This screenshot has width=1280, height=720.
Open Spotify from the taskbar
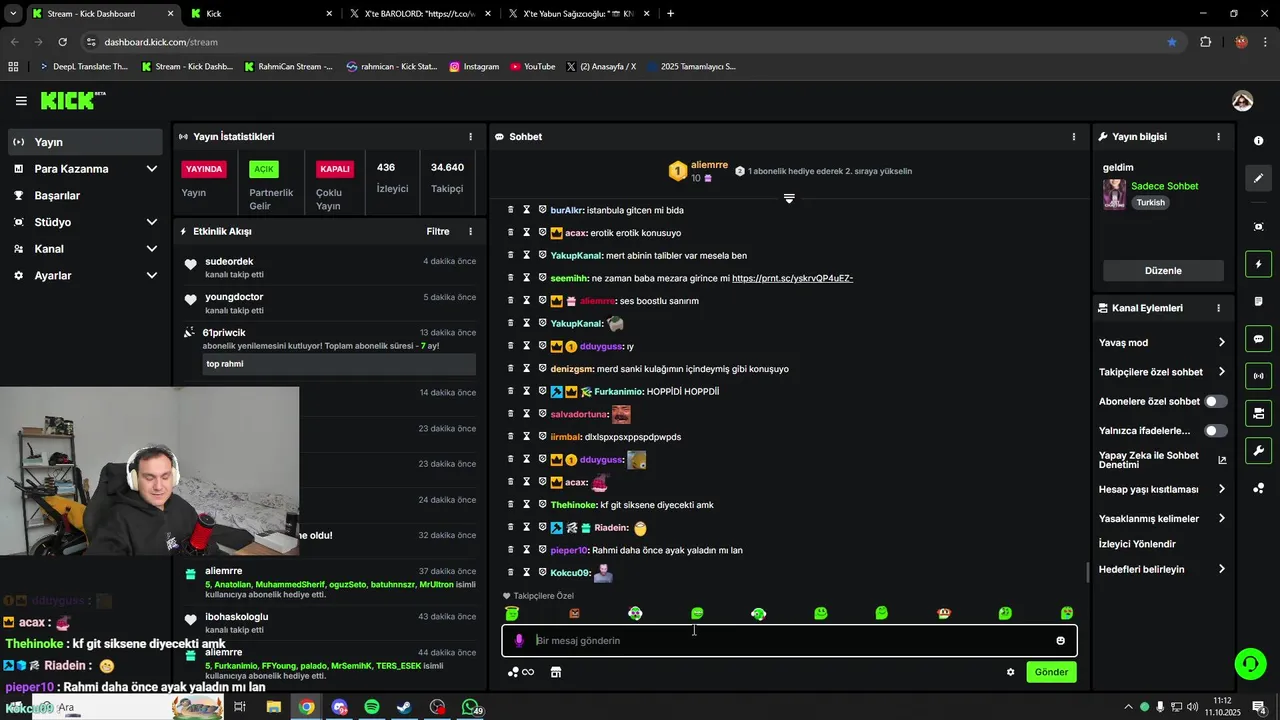[x=372, y=707]
